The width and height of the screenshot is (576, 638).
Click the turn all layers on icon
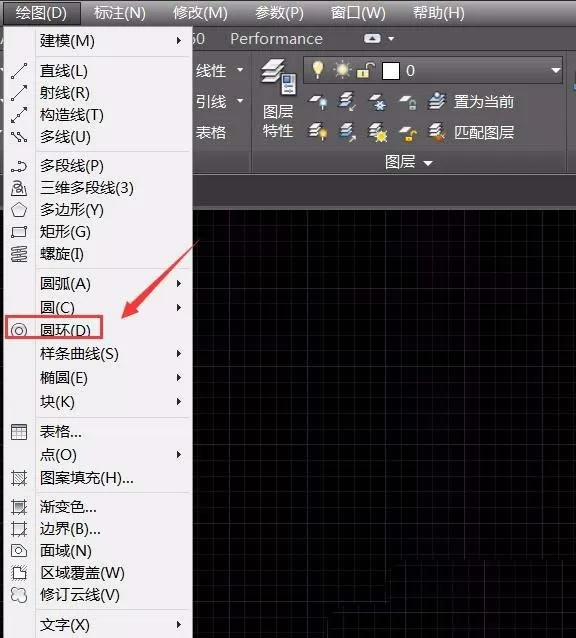tap(318, 132)
